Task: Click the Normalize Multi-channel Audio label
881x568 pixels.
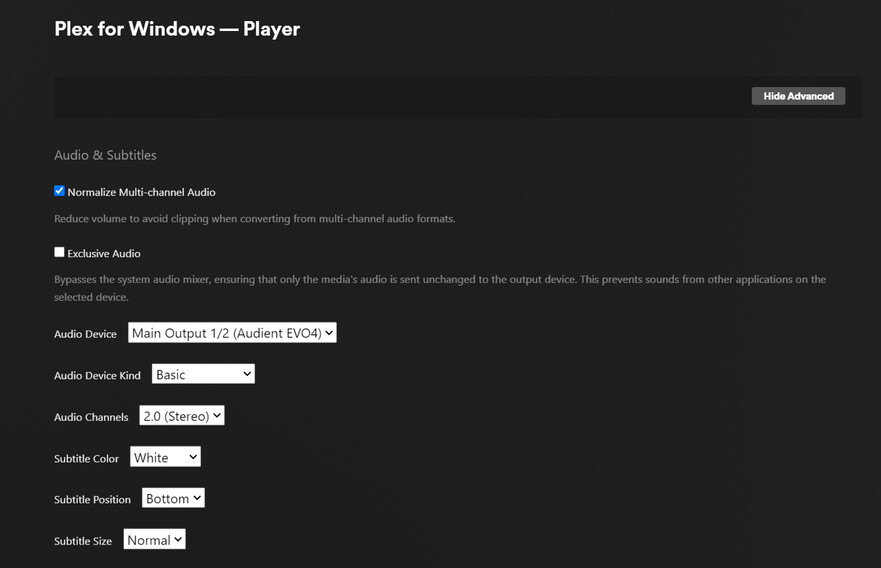Action: tap(141, 192)
